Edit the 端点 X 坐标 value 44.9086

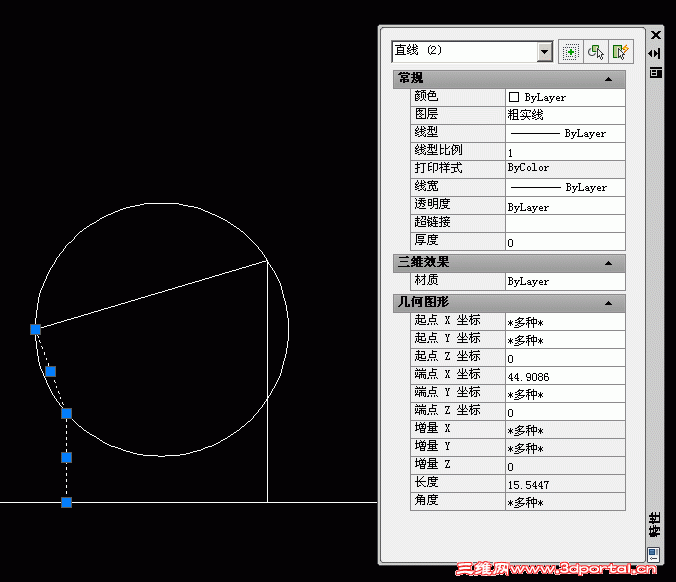pyautogui.click(x=565, y=376)
